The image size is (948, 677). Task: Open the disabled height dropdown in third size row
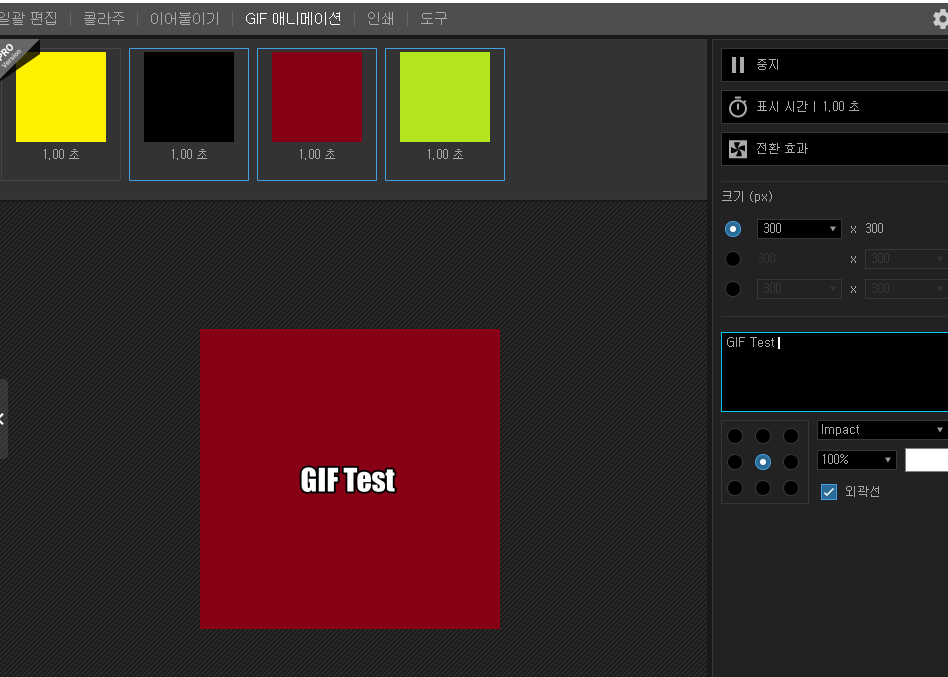tap(907, 289)
